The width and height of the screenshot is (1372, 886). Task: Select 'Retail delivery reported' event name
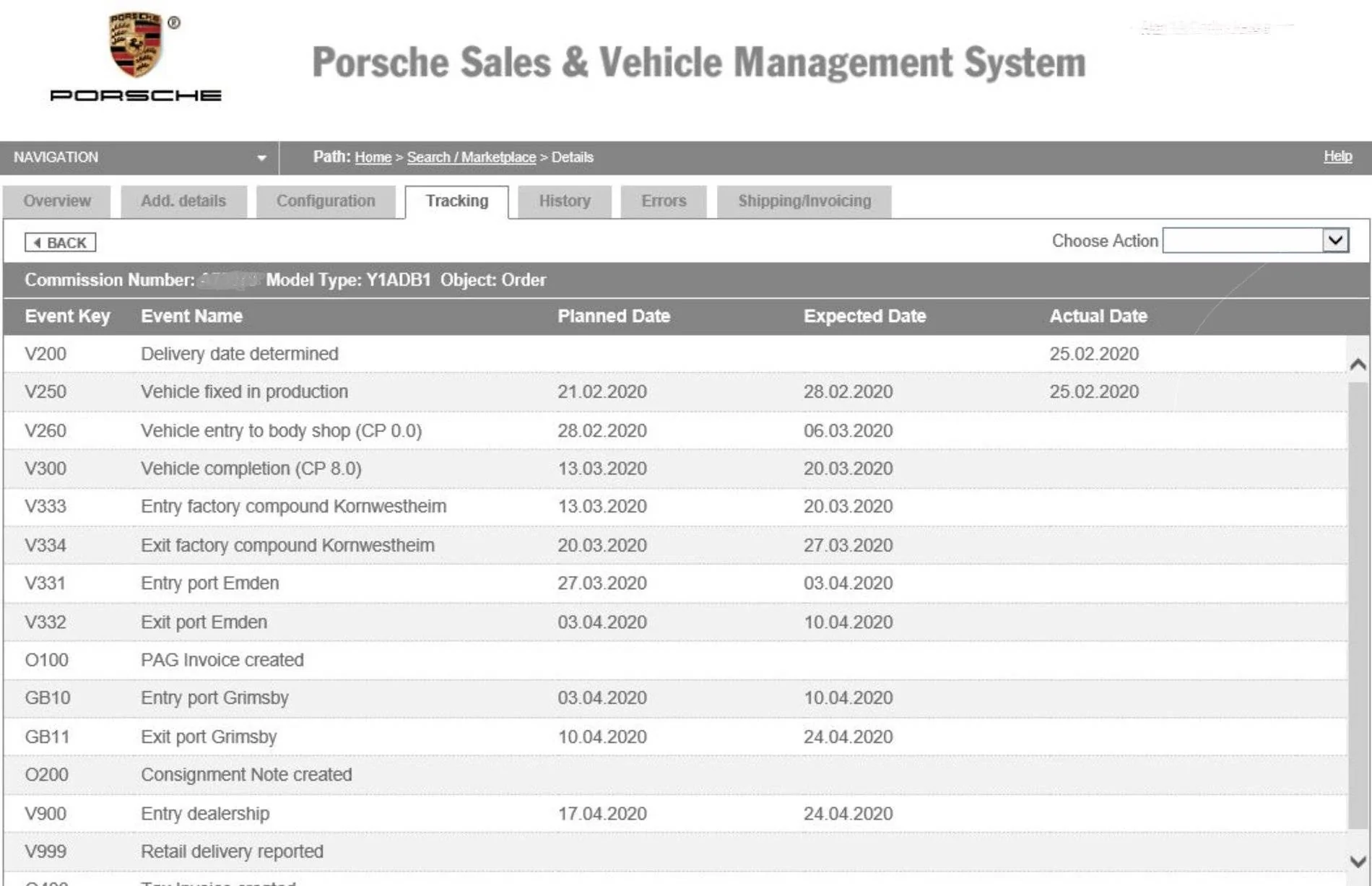click(x=232, y=852)
